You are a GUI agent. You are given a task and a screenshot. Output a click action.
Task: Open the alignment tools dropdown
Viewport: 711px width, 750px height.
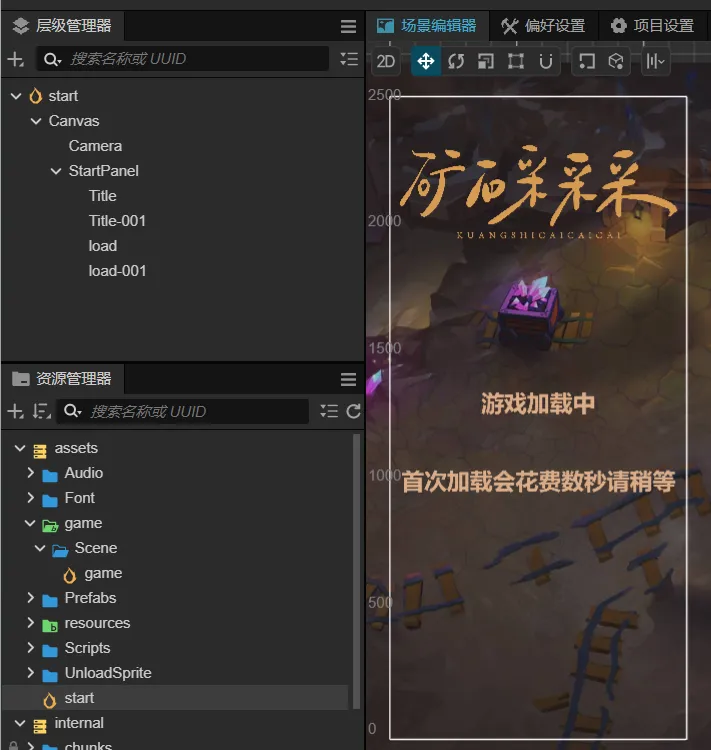click(655, 61)
